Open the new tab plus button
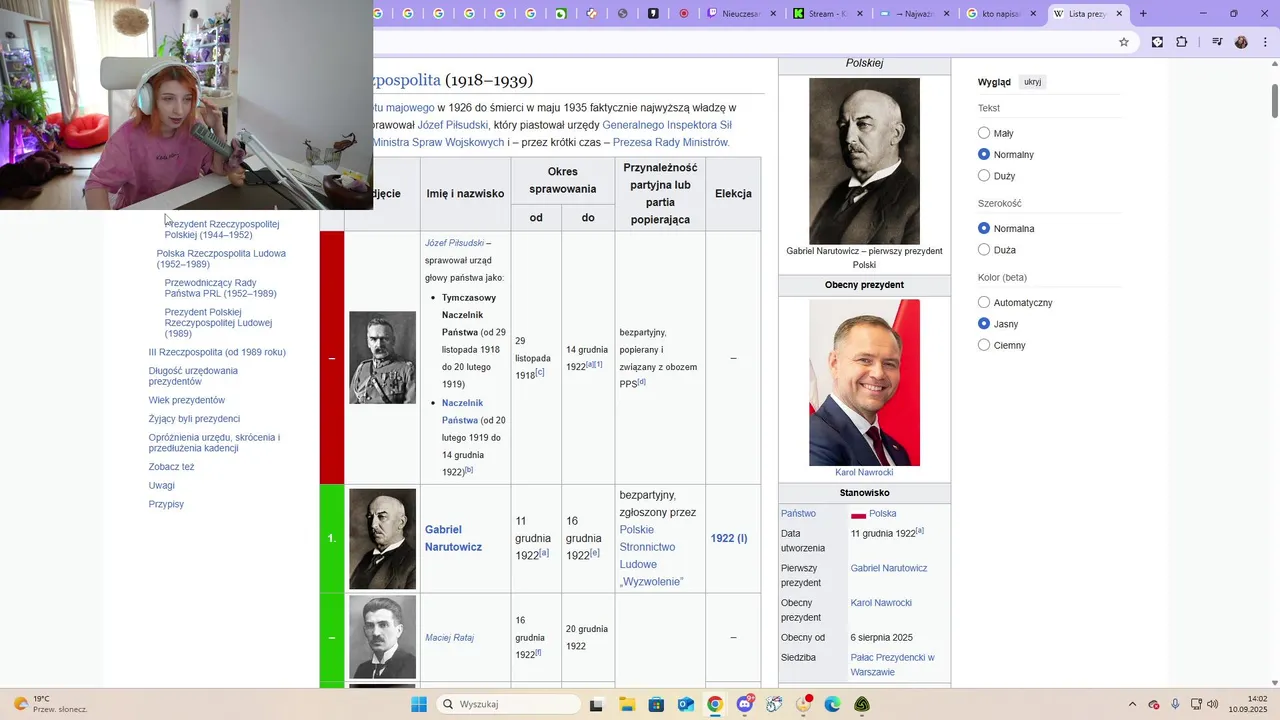The width and height of the screenshot is (1280, 720). (x=1143, y=14)
